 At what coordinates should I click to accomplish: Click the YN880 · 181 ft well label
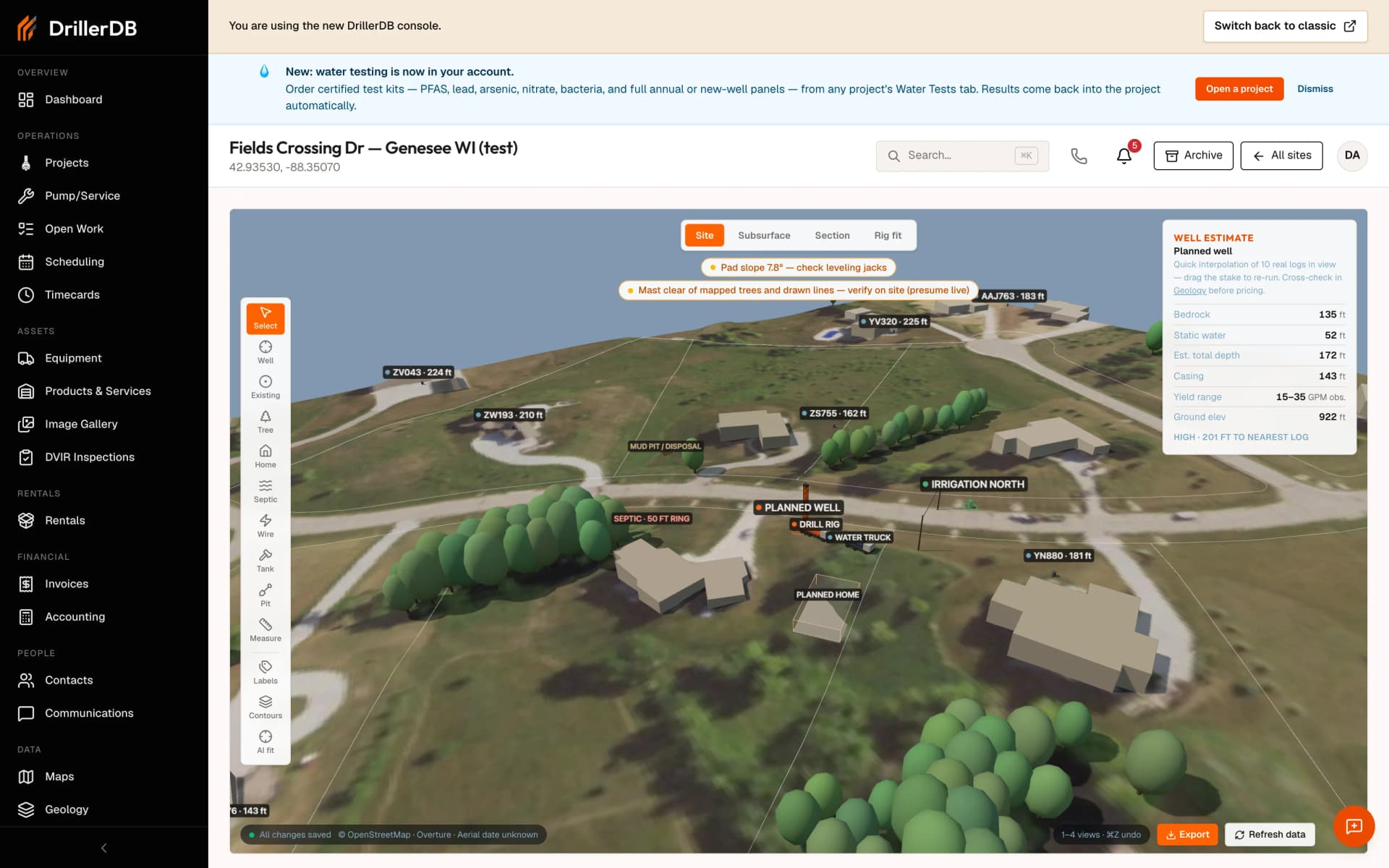coord(1058,556)
